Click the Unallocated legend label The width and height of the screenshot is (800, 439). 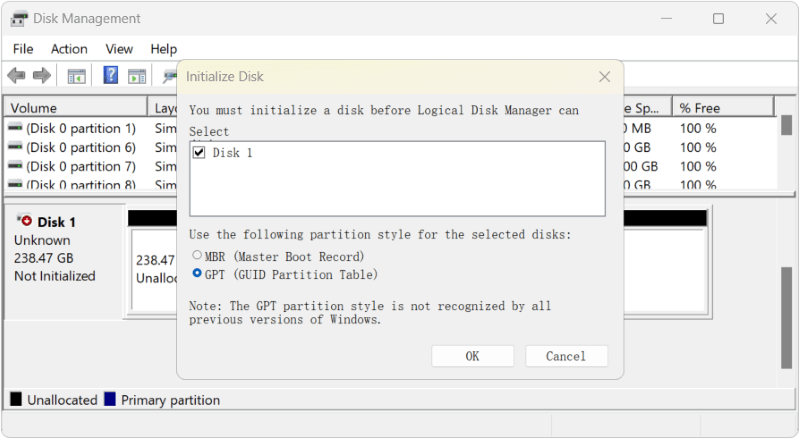pyautogui.click(x=62, y=400)
